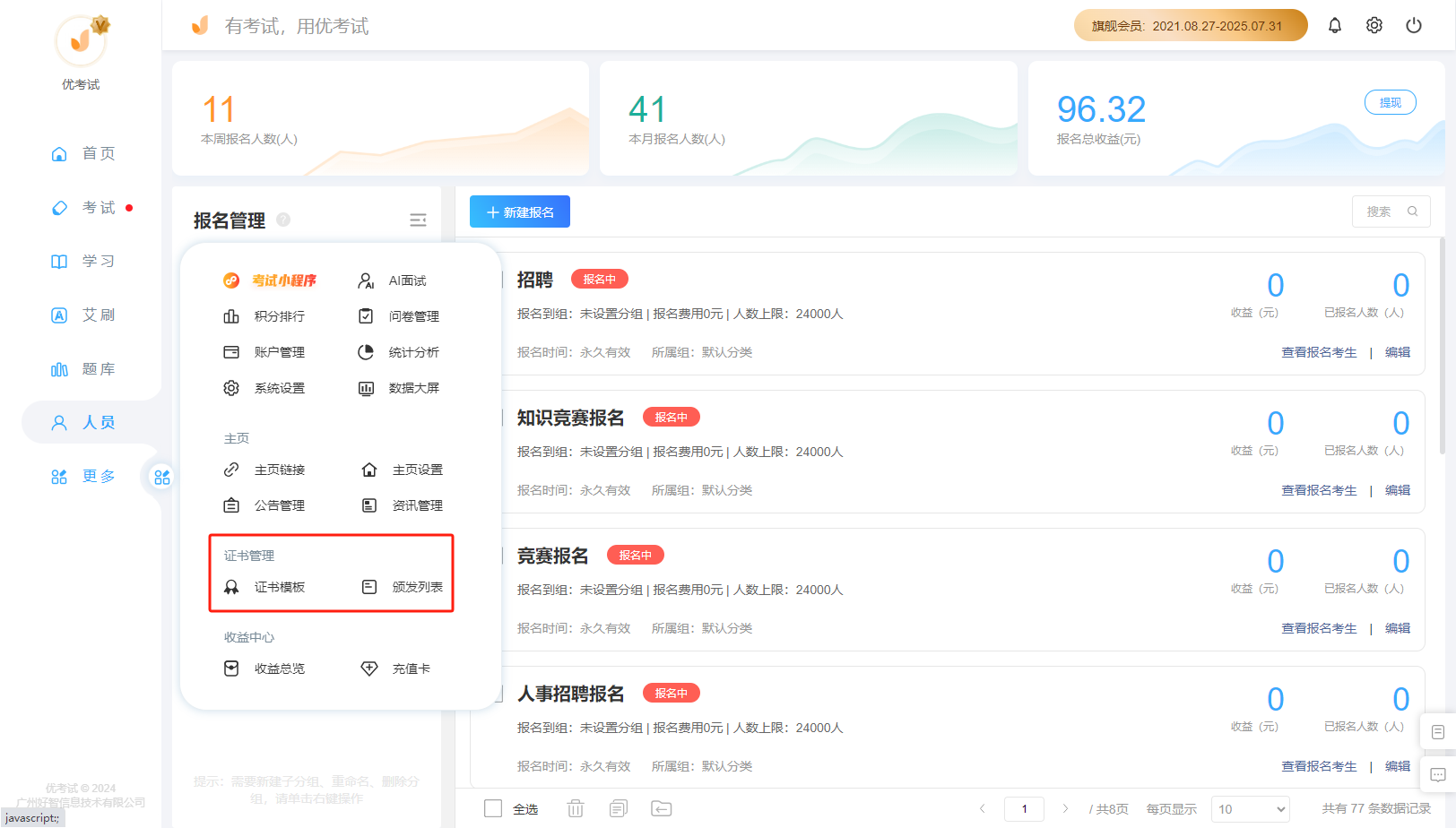The width and height of the screenshot is (1456, 828).
Task: Click 编辑 for 招聘
Action: [x=1398, y=352]
